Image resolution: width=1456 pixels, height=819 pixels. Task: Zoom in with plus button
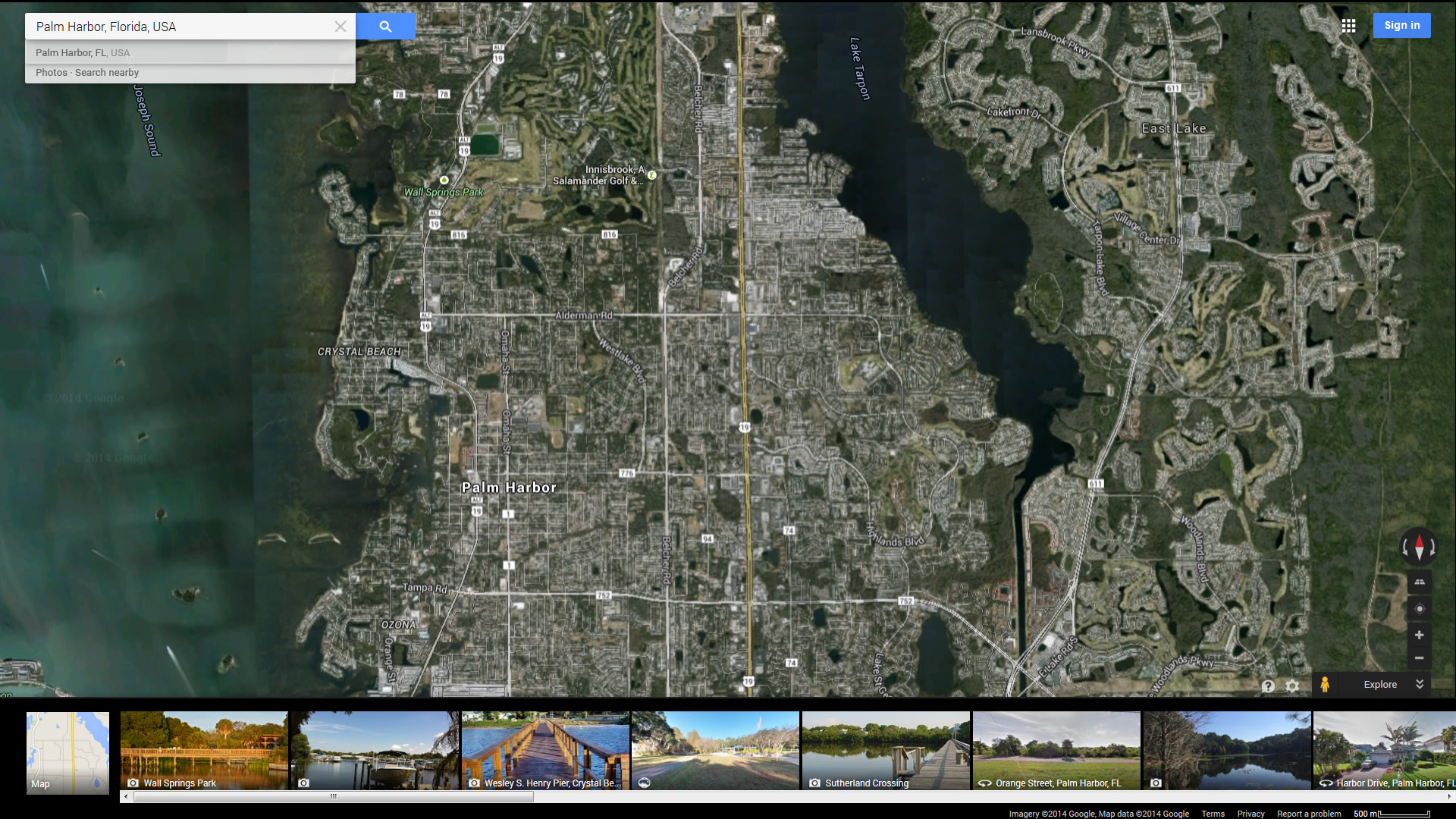point(1419,635)
